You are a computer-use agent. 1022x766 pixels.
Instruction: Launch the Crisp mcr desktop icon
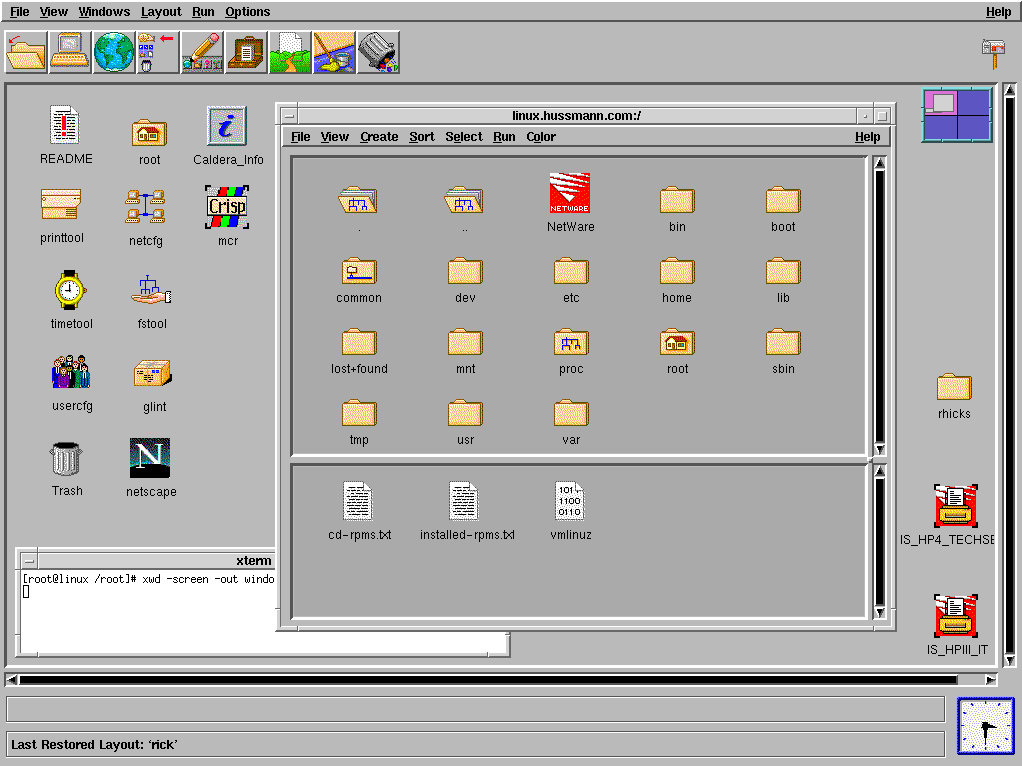(x=227, y=206)
